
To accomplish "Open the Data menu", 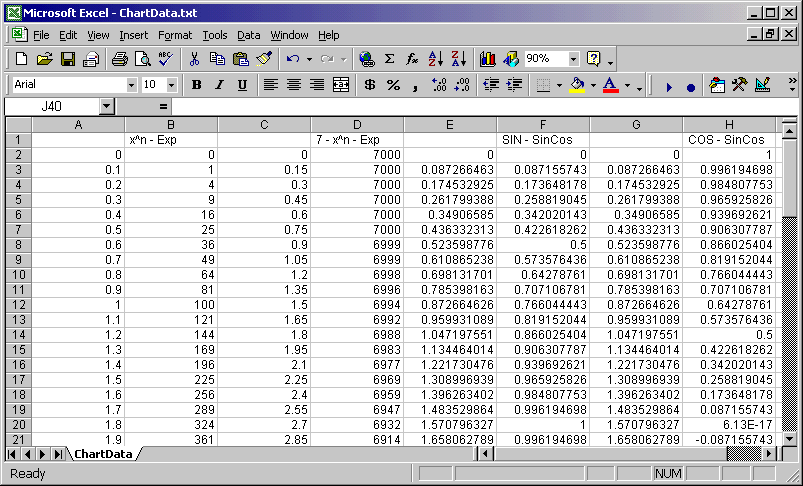I will tap(248, 35).
